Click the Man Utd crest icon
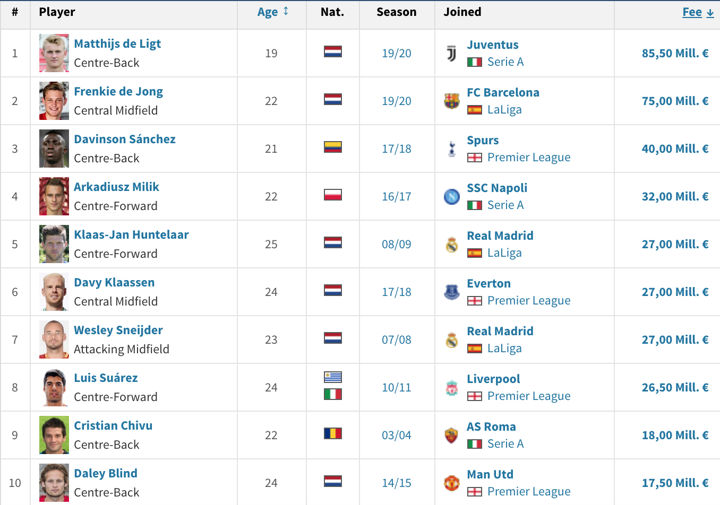720x505 pixels. coord(451,483)
